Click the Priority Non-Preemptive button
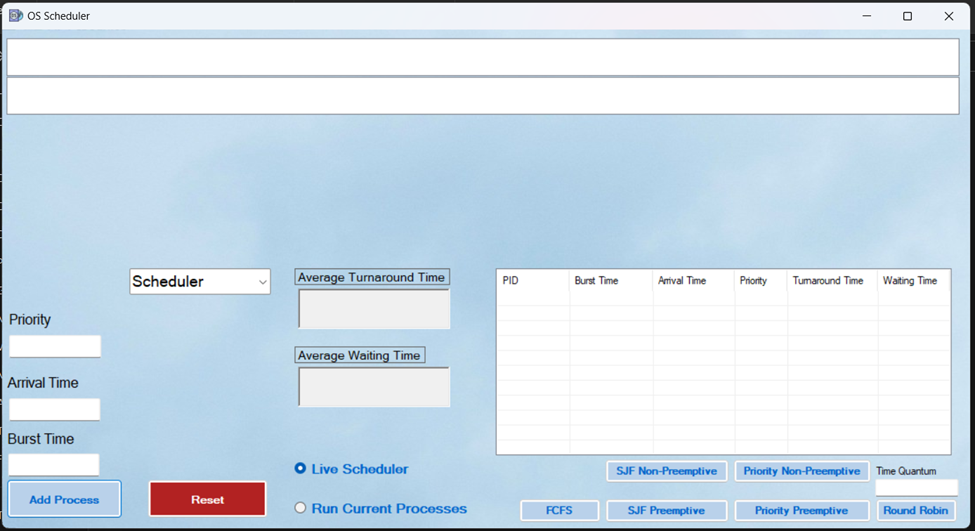This screenshot has height=531, width=975. point(802,471)
